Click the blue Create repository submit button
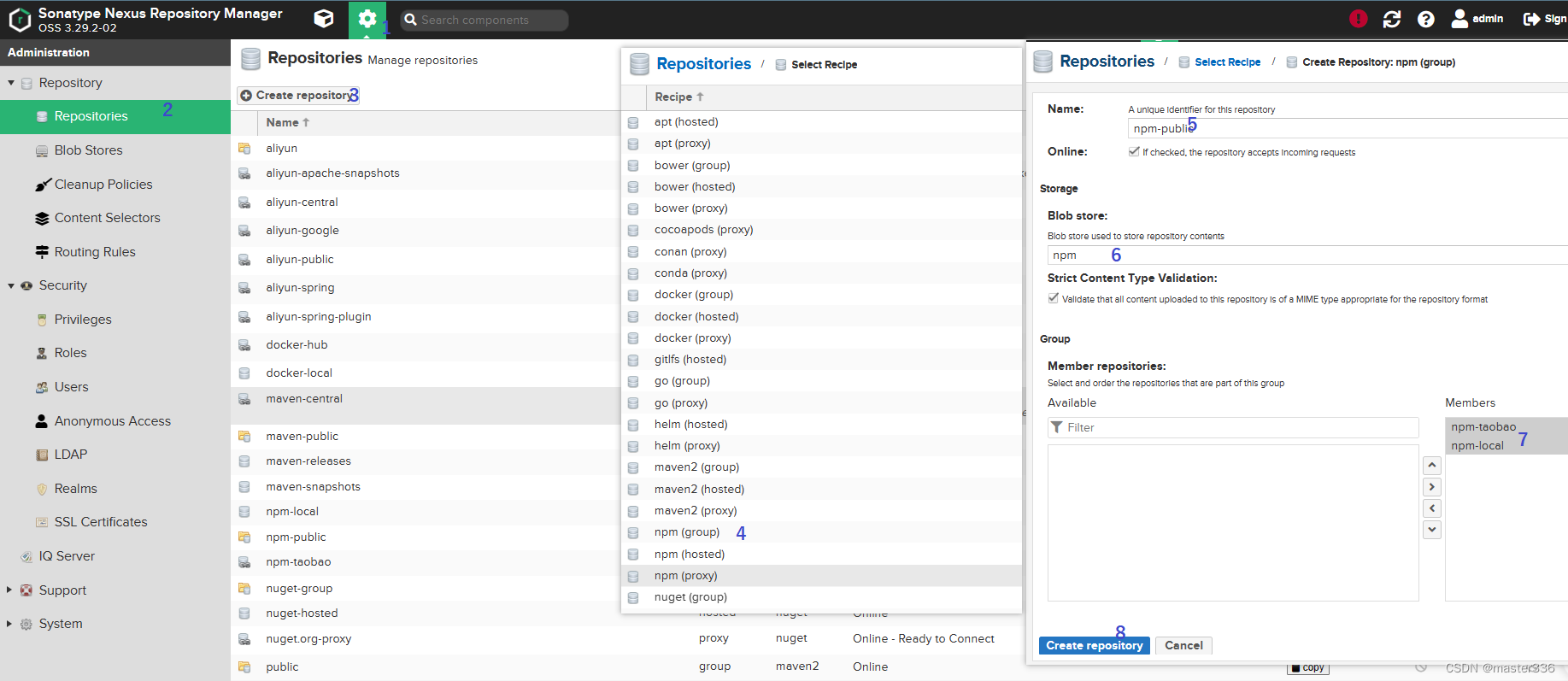The image size is (1568, 681). click(1094, 646)
